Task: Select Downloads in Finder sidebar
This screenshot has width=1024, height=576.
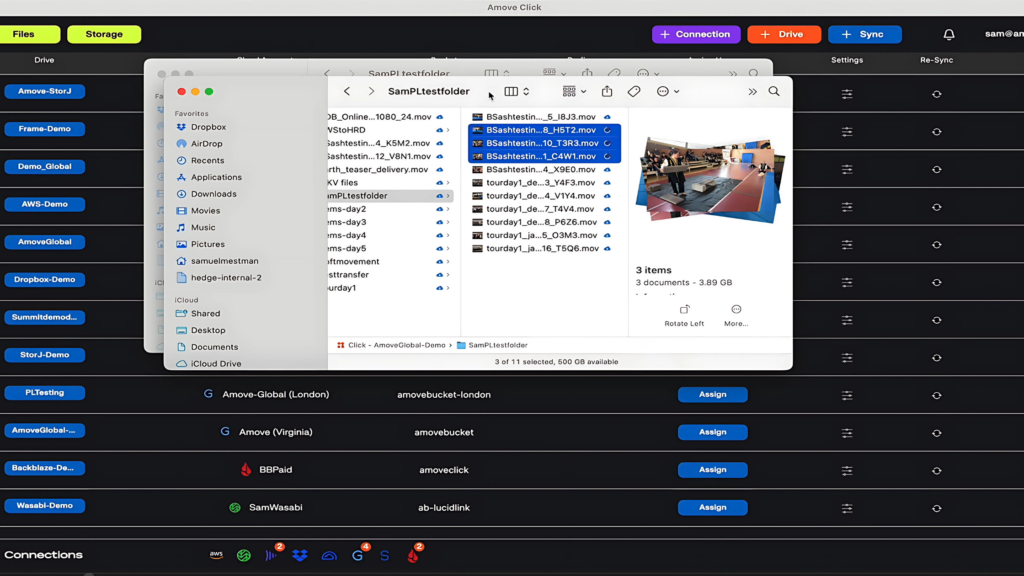Action: [214, 194]
